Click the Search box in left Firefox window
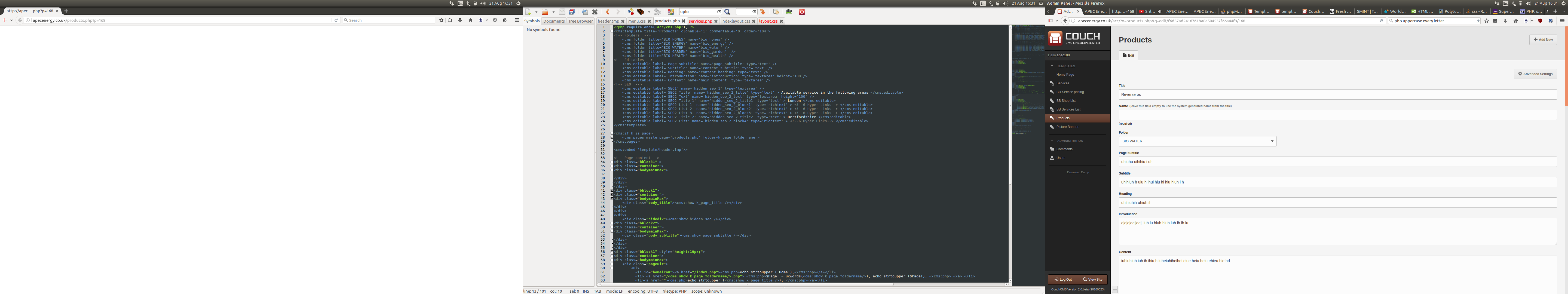 click(x=389, y=20)
